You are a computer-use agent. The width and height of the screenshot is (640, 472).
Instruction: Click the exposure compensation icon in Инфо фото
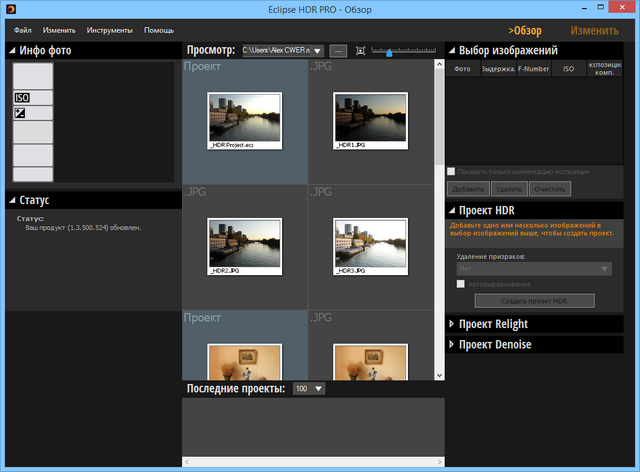21,113
